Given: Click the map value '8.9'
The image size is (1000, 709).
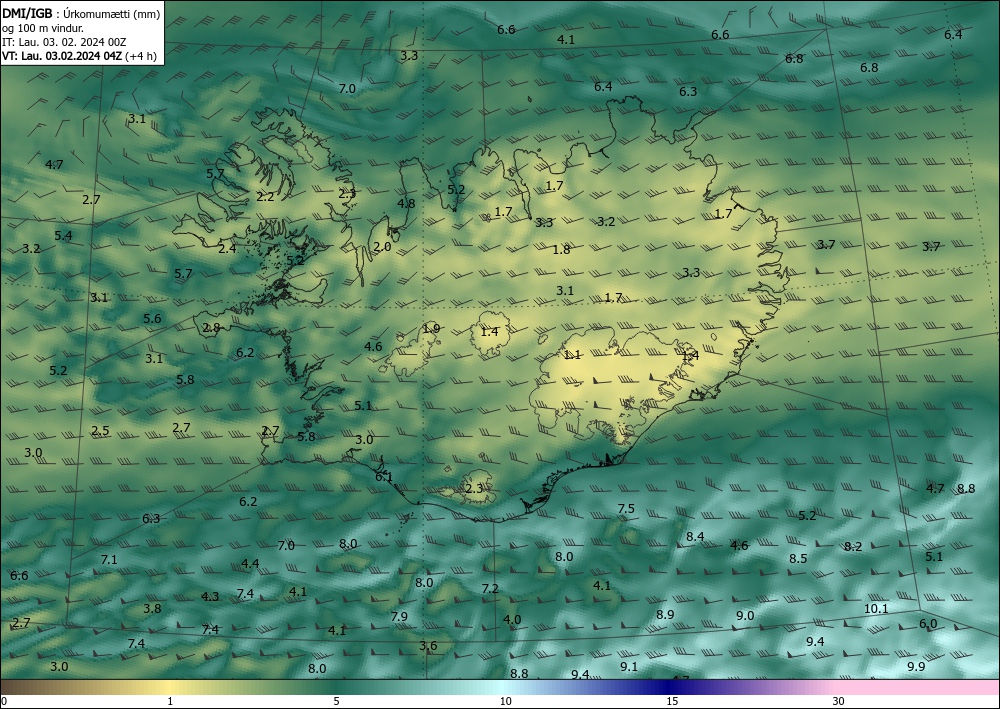Looking at the screenshot, I should pyautogui.click(x=665, y=615).
